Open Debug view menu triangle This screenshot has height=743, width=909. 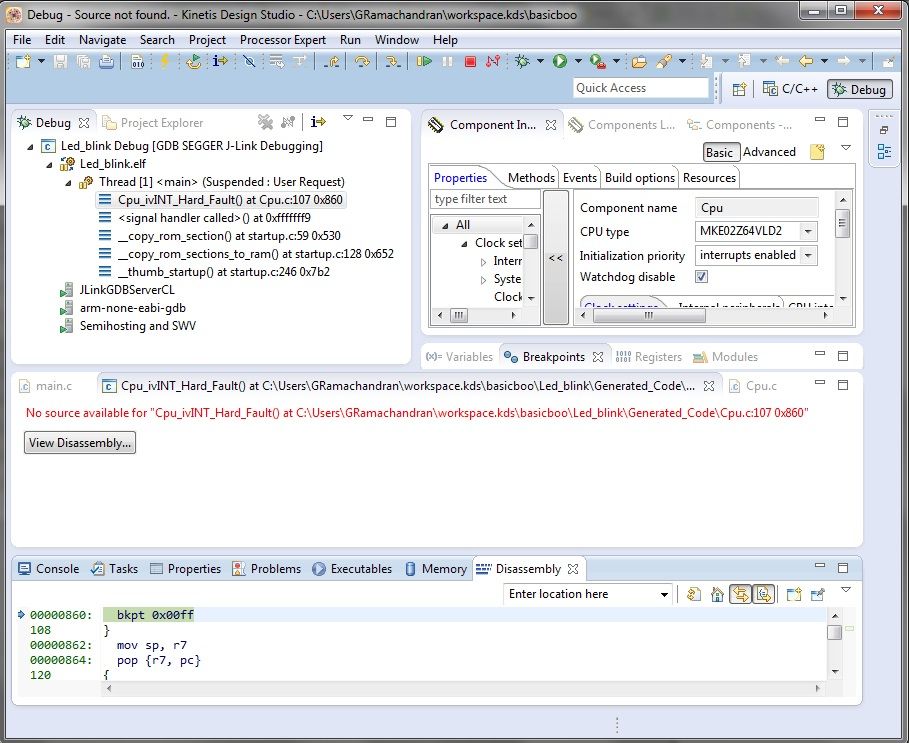coord(348,118)
